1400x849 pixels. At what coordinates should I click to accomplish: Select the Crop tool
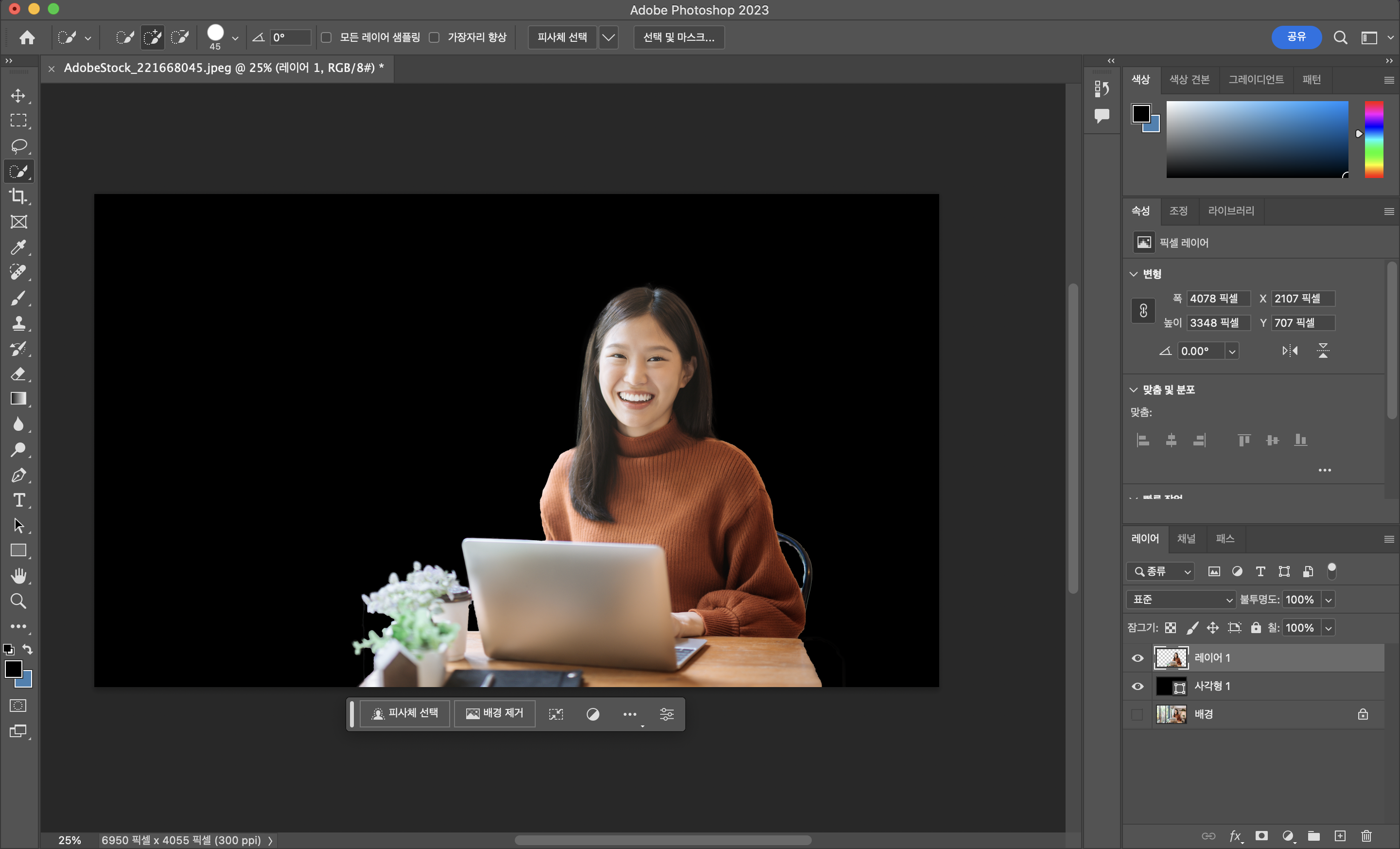pyautogui.click(x=18, y=196)
